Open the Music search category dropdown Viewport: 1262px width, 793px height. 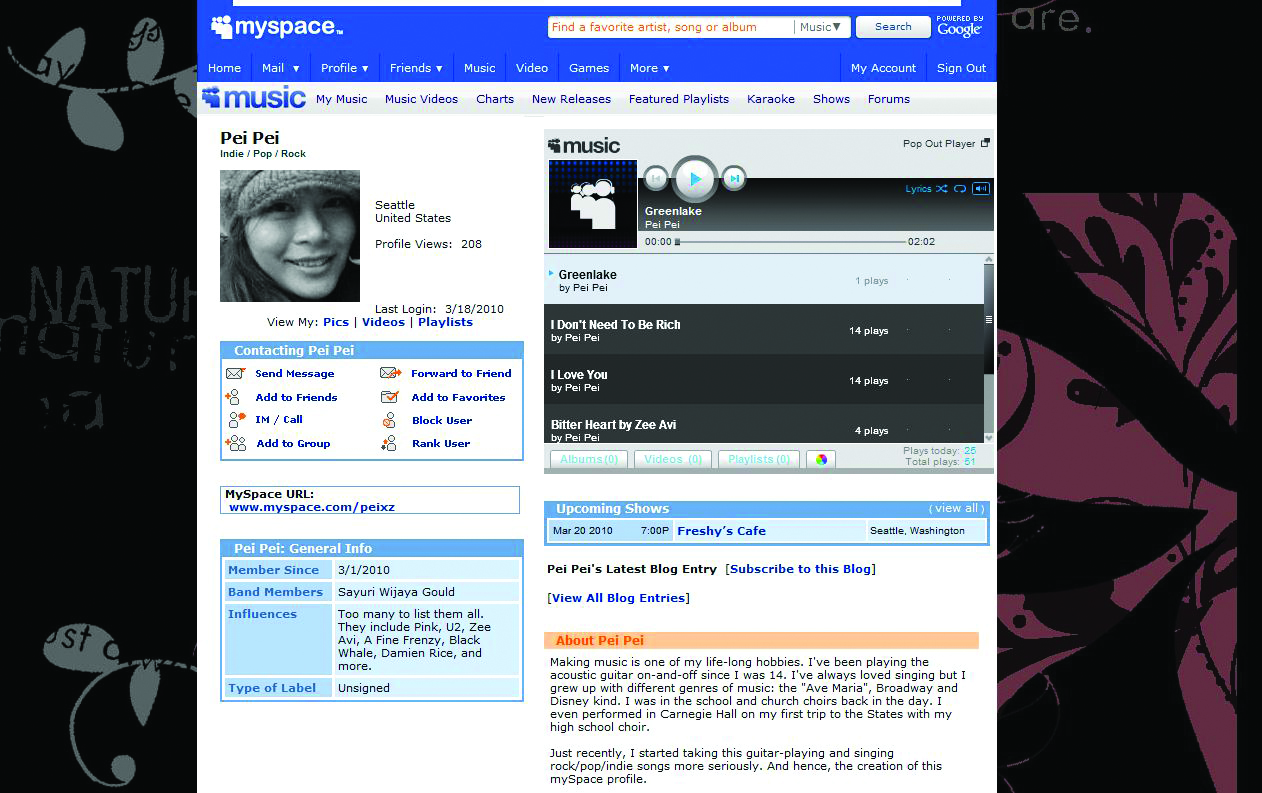click(x=822, y=27)
